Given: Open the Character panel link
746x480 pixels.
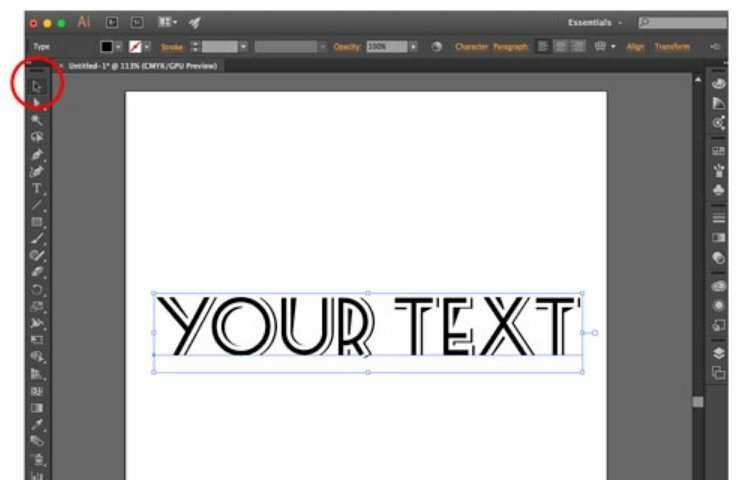Looking at the screenshot, I should point(471,47).
